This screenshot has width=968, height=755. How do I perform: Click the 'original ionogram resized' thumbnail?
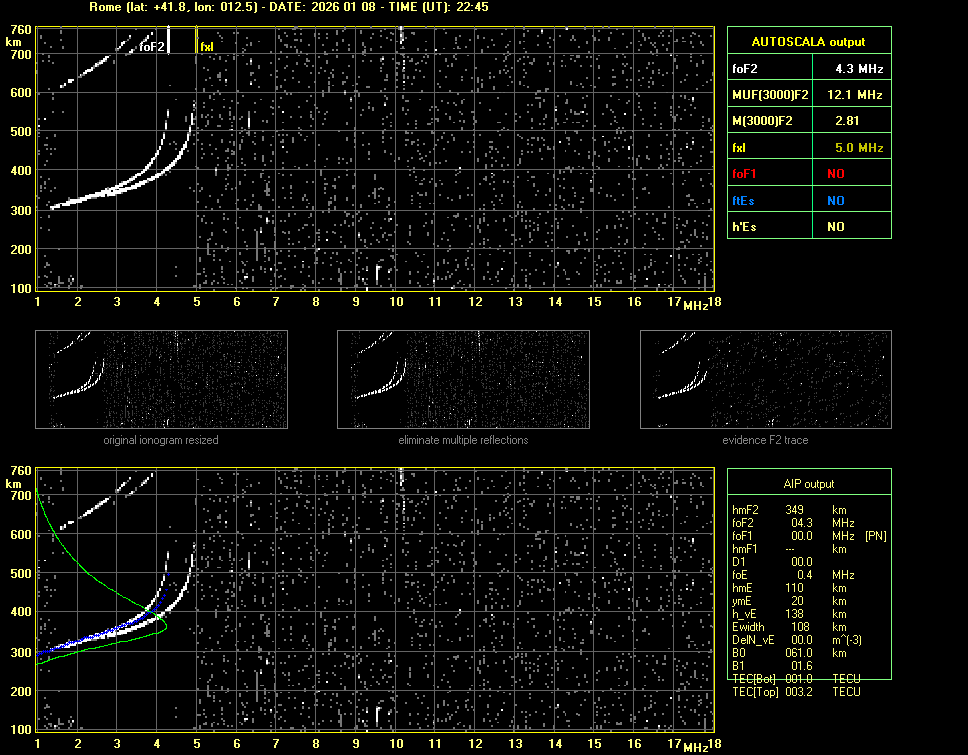pos(161,379)
